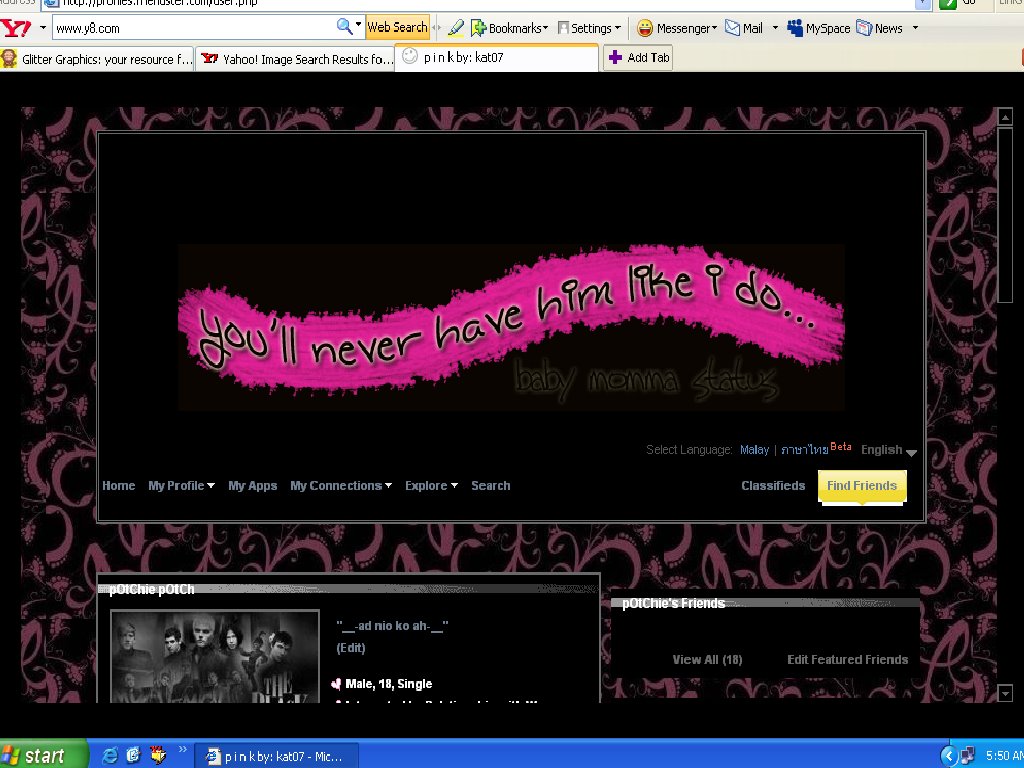
Task: Click the News icon in toolbar
Action: point(864,28)
